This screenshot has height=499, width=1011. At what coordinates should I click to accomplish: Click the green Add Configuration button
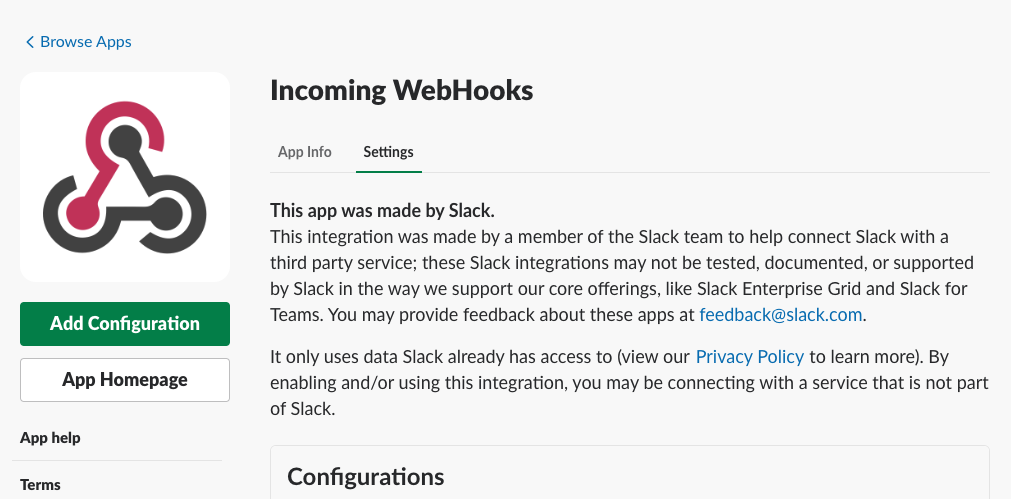[125, 324]
